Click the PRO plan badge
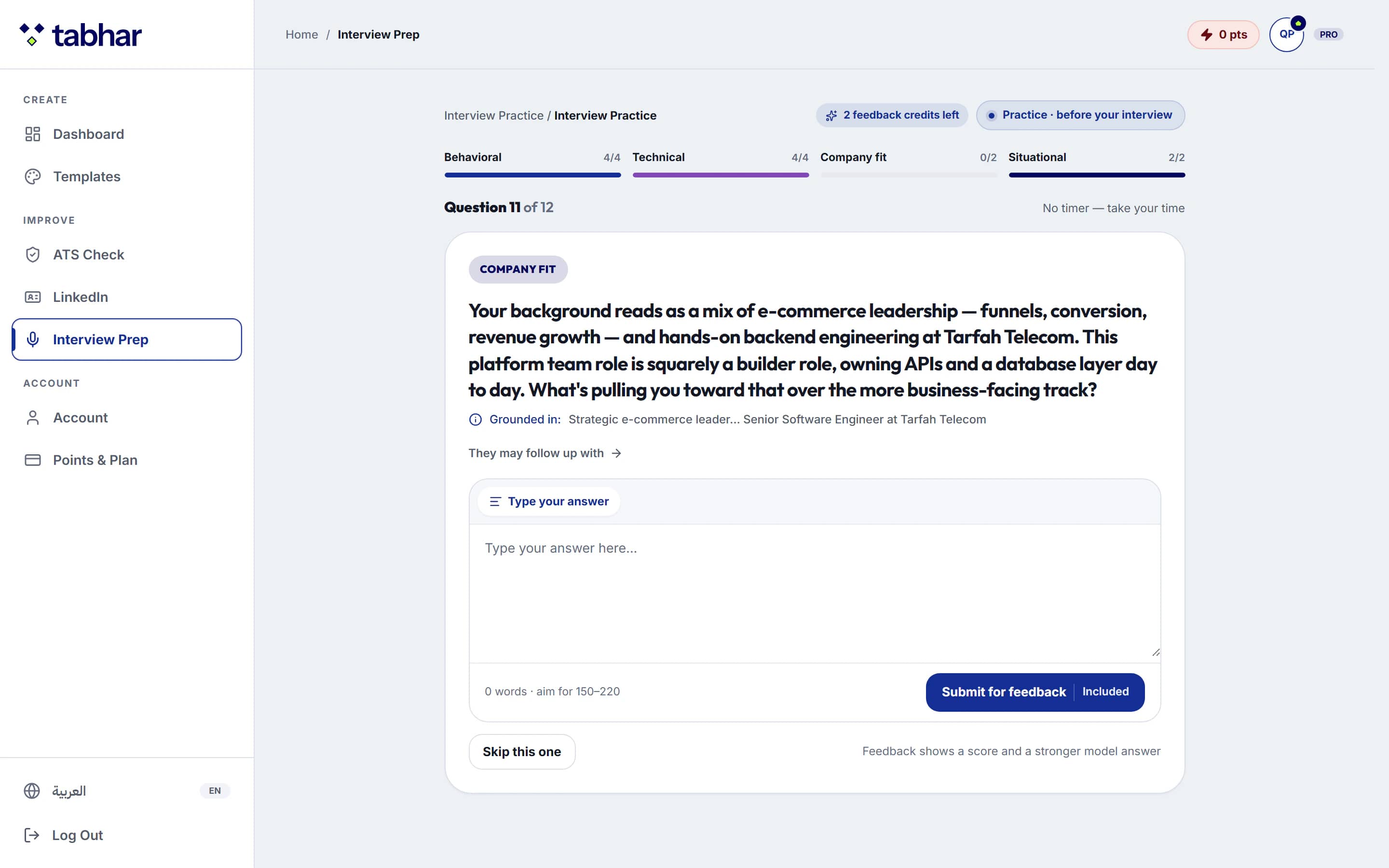 (1328, 34)
